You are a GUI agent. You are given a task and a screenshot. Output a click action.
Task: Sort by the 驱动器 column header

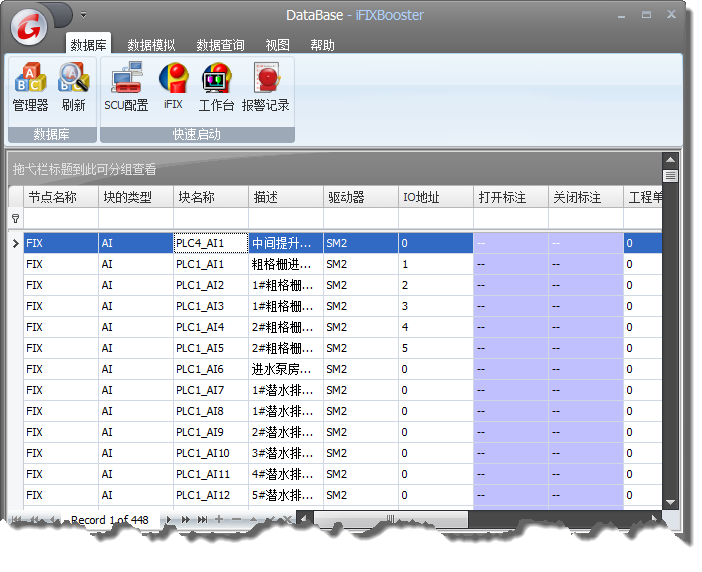361,197
